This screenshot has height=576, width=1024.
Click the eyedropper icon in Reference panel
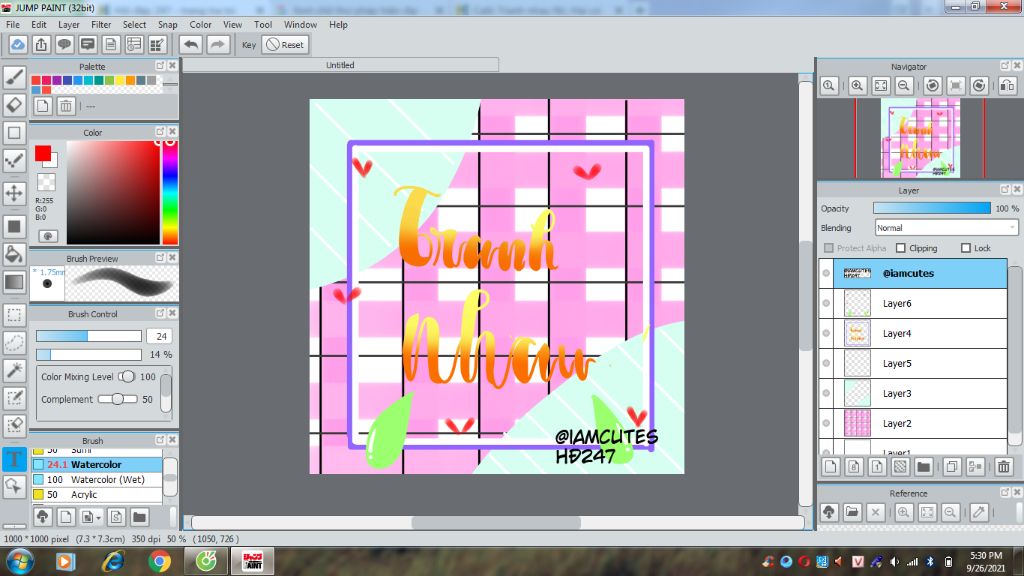point(979,512)
